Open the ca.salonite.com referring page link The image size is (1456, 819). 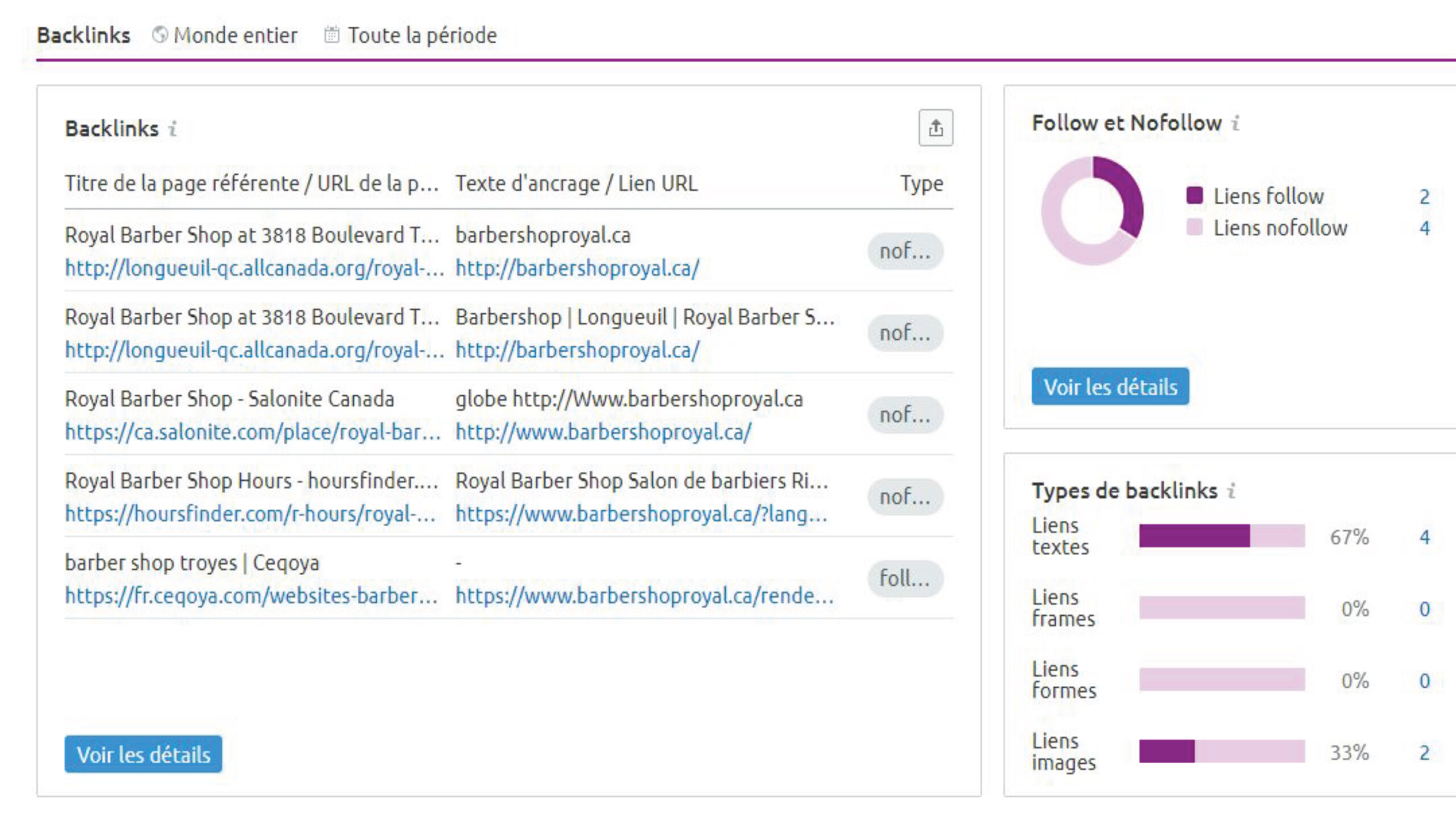coord(253,432)
